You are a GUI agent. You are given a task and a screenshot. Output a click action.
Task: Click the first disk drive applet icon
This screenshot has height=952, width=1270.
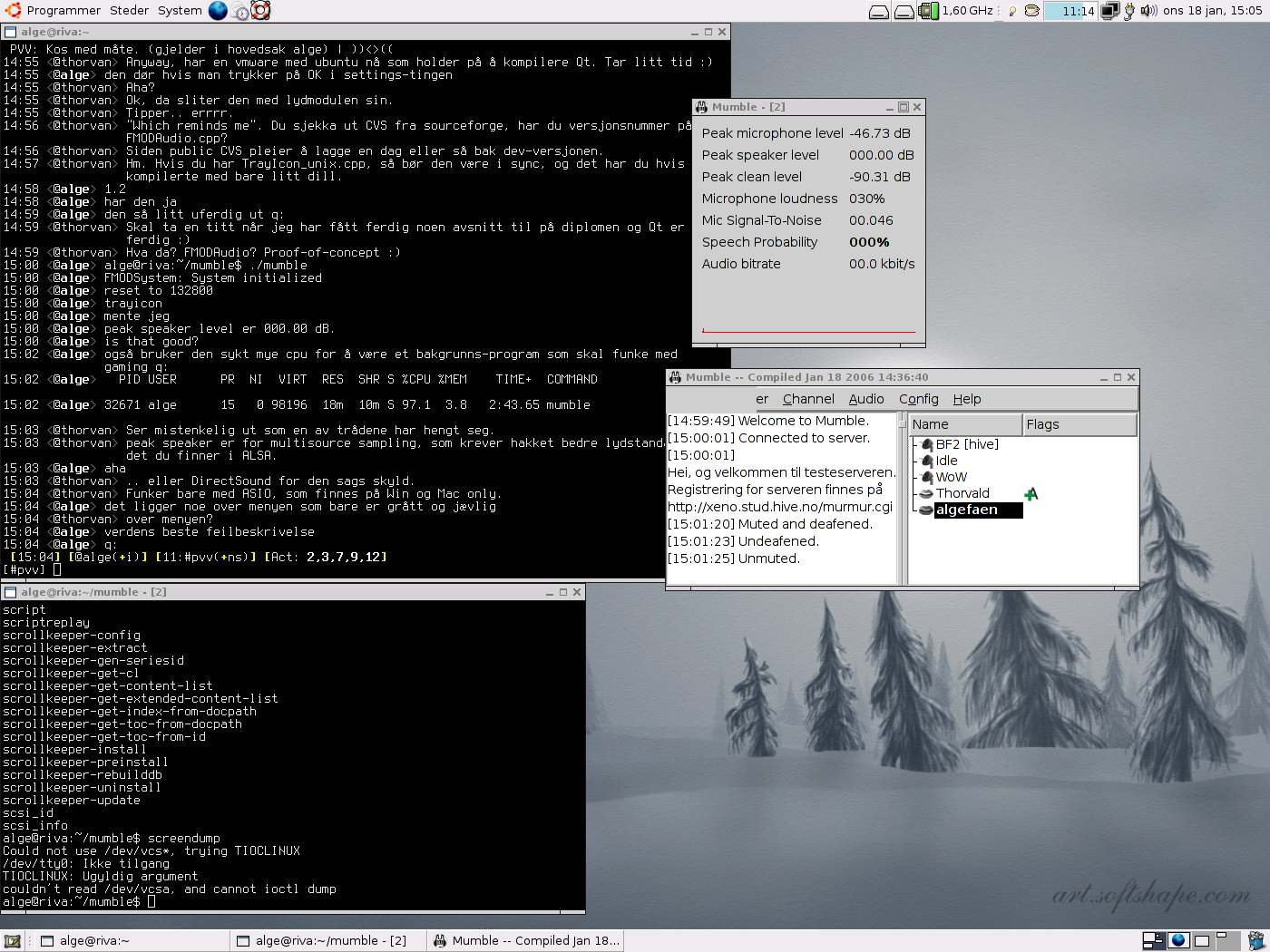(878, 11)
